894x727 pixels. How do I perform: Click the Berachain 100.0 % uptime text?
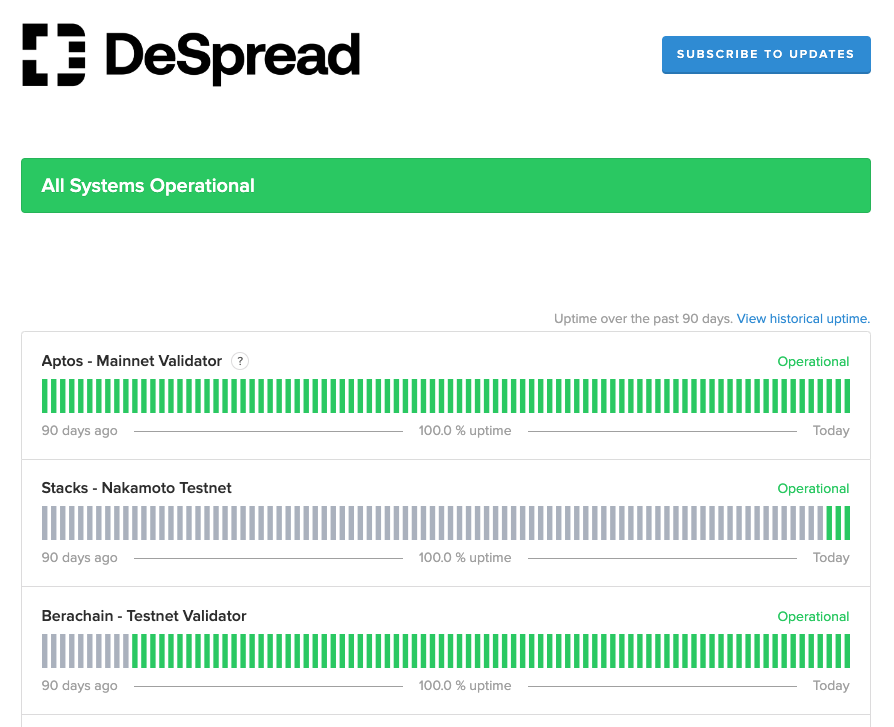[x=465, y=685]
